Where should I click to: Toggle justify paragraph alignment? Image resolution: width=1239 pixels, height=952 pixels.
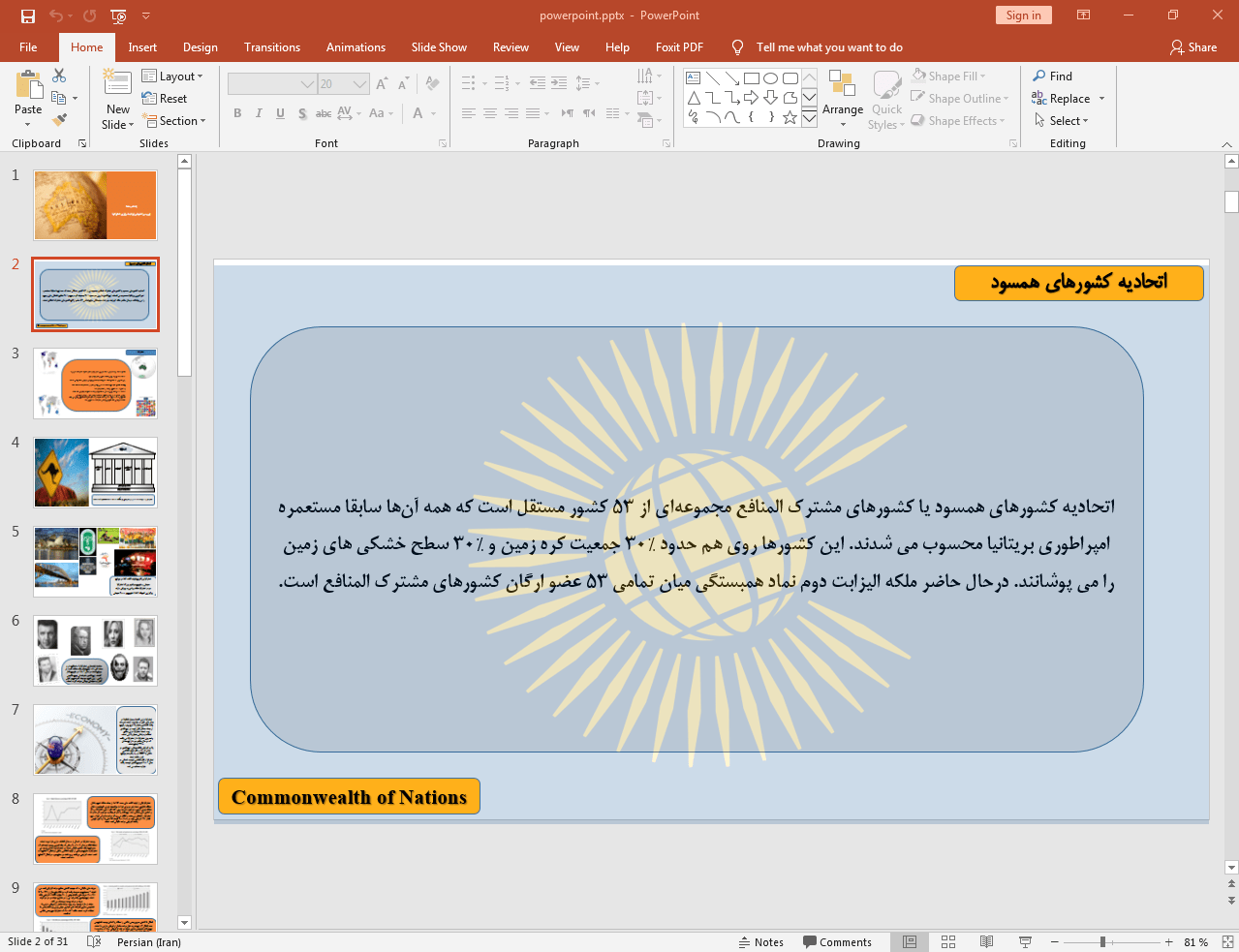click(533, 113)
